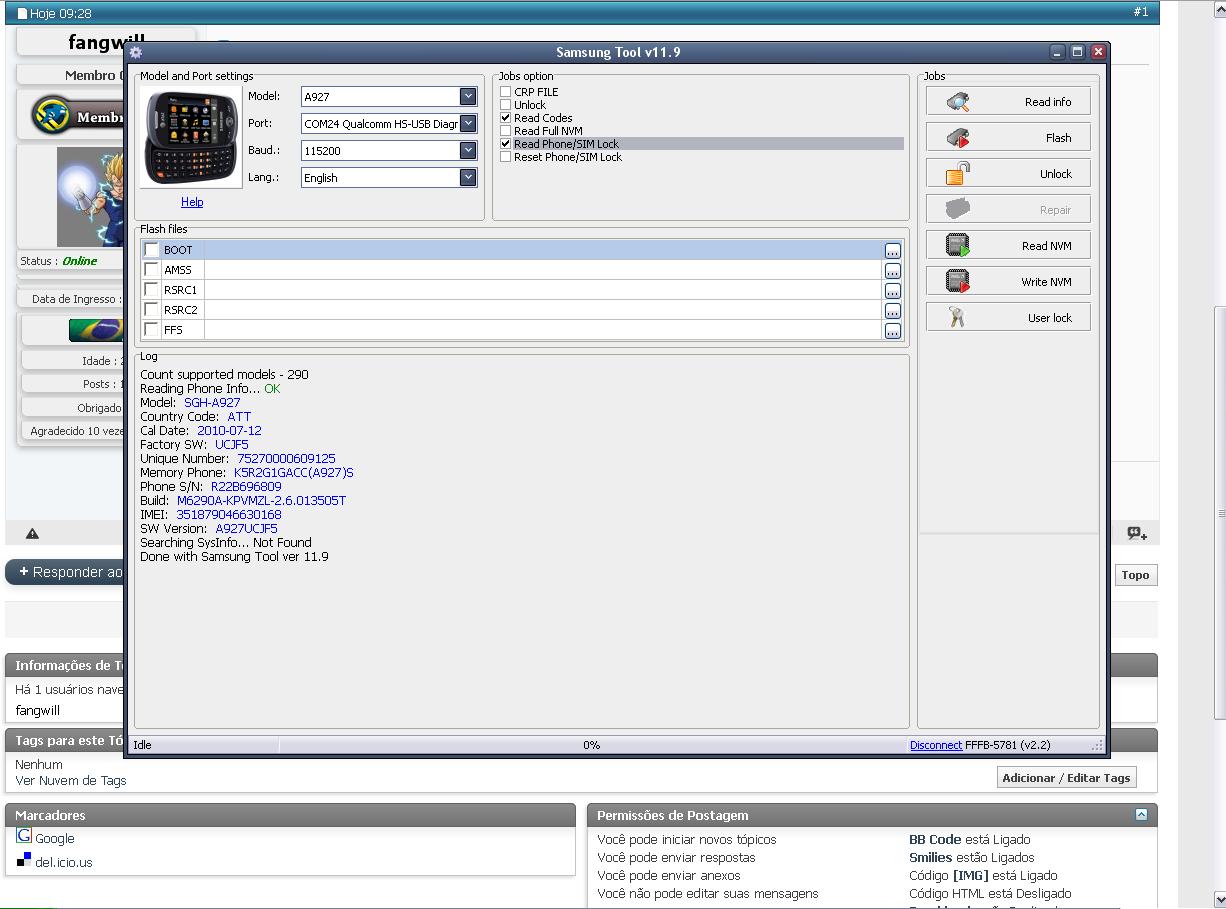Click the Topo button on forum page
The height and width of the screenshot is (909, 1226).
[x=1135, y=575]
